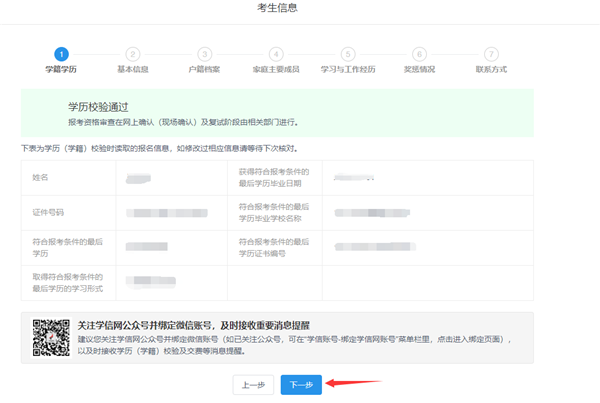
Task: Click the blurred 学历证书编号 value
Action: coord(375,246)
